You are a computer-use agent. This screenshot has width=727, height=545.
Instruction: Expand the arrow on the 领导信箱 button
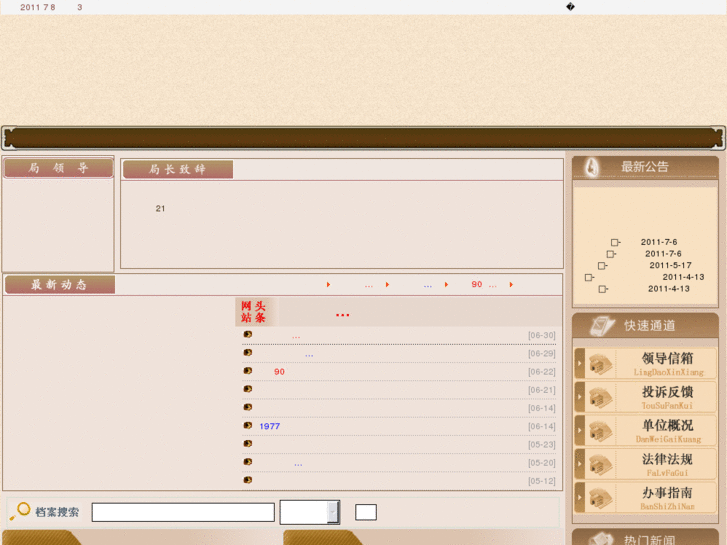point(580,363)
